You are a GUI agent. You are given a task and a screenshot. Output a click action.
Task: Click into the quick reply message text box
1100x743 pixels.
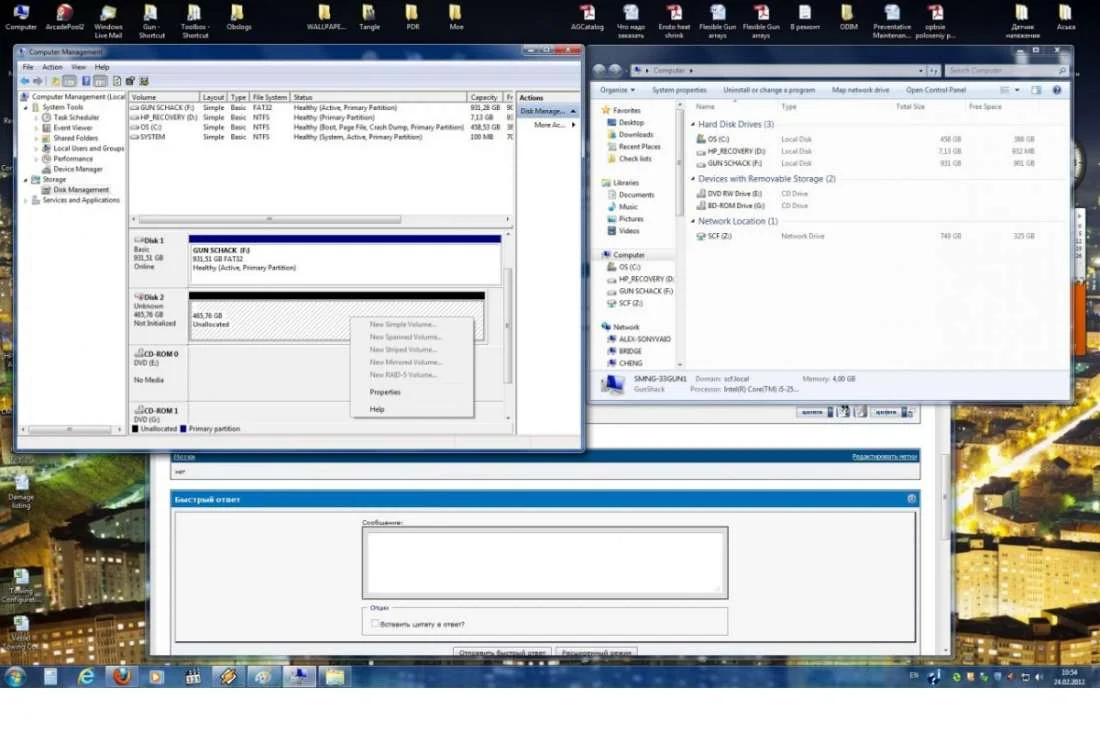coord(544,561)
